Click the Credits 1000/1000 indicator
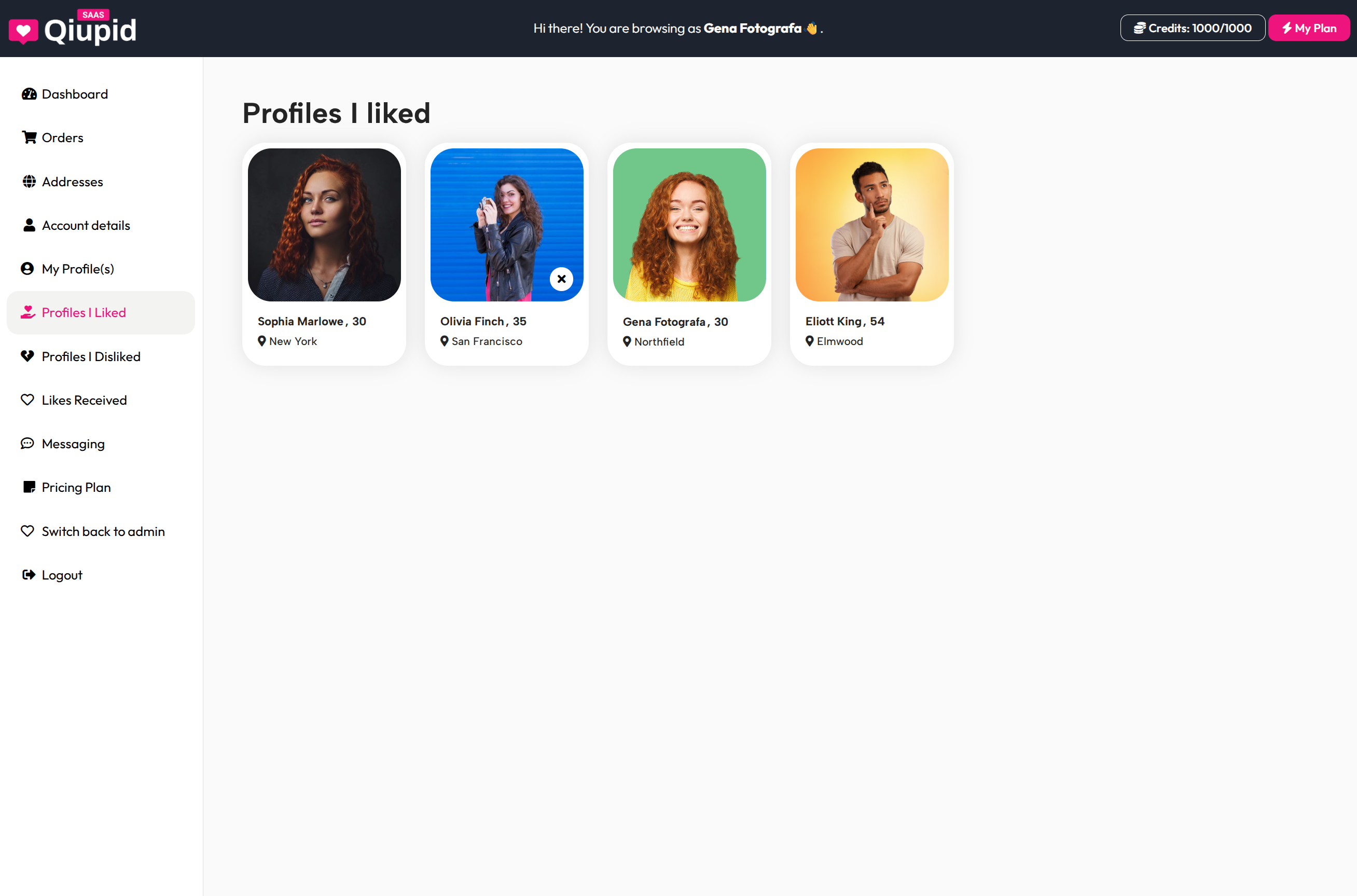 [x=1192, y=27]
